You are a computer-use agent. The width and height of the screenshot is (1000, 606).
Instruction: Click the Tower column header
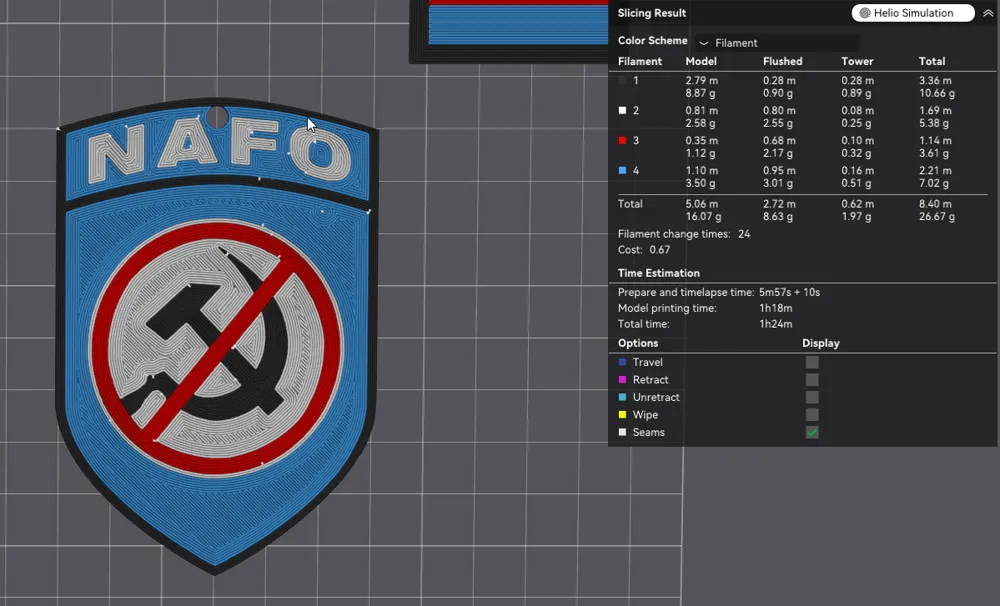857,61
